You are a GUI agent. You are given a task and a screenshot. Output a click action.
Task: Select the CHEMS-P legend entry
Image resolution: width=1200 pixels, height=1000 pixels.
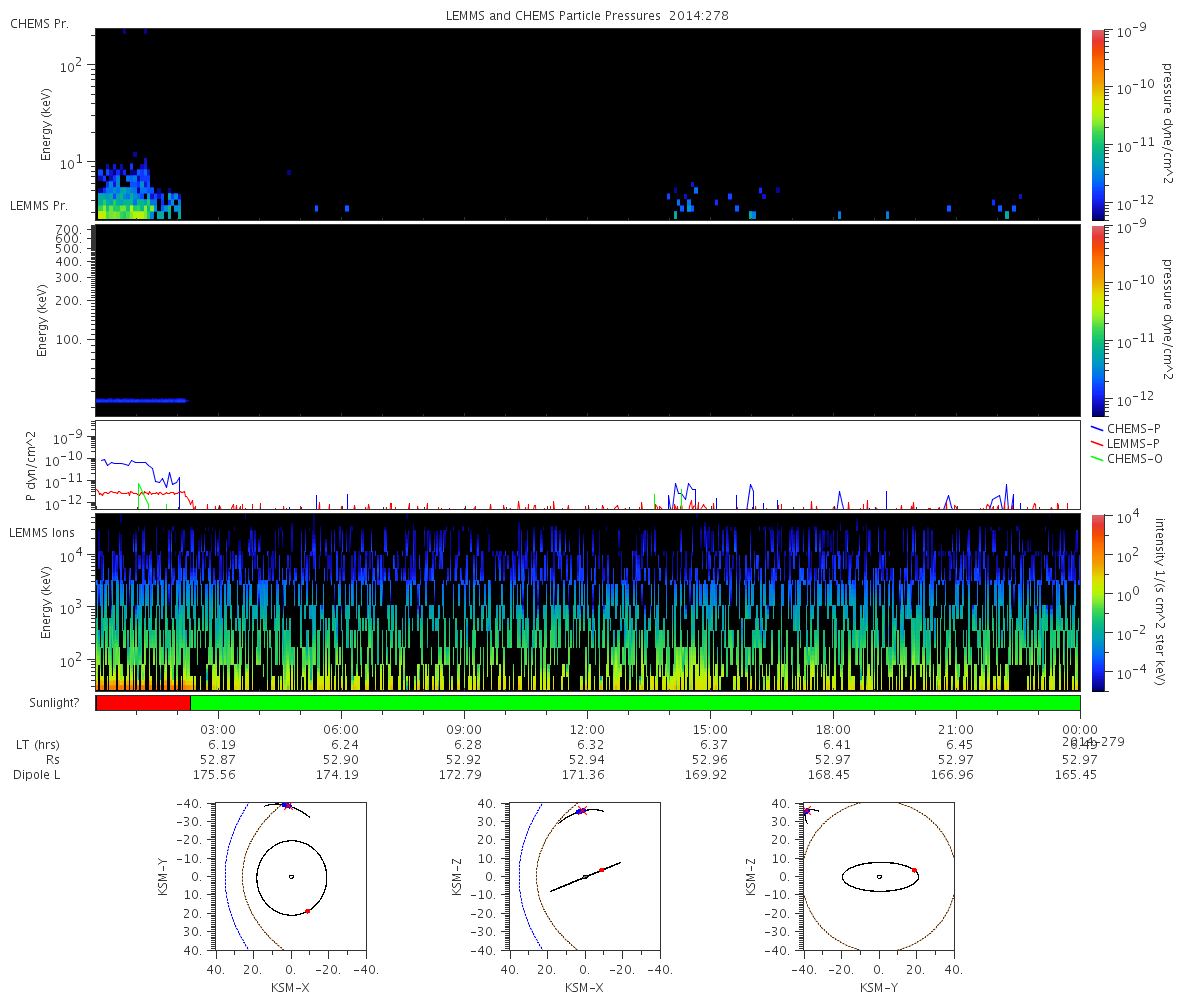pos(1133,428)
